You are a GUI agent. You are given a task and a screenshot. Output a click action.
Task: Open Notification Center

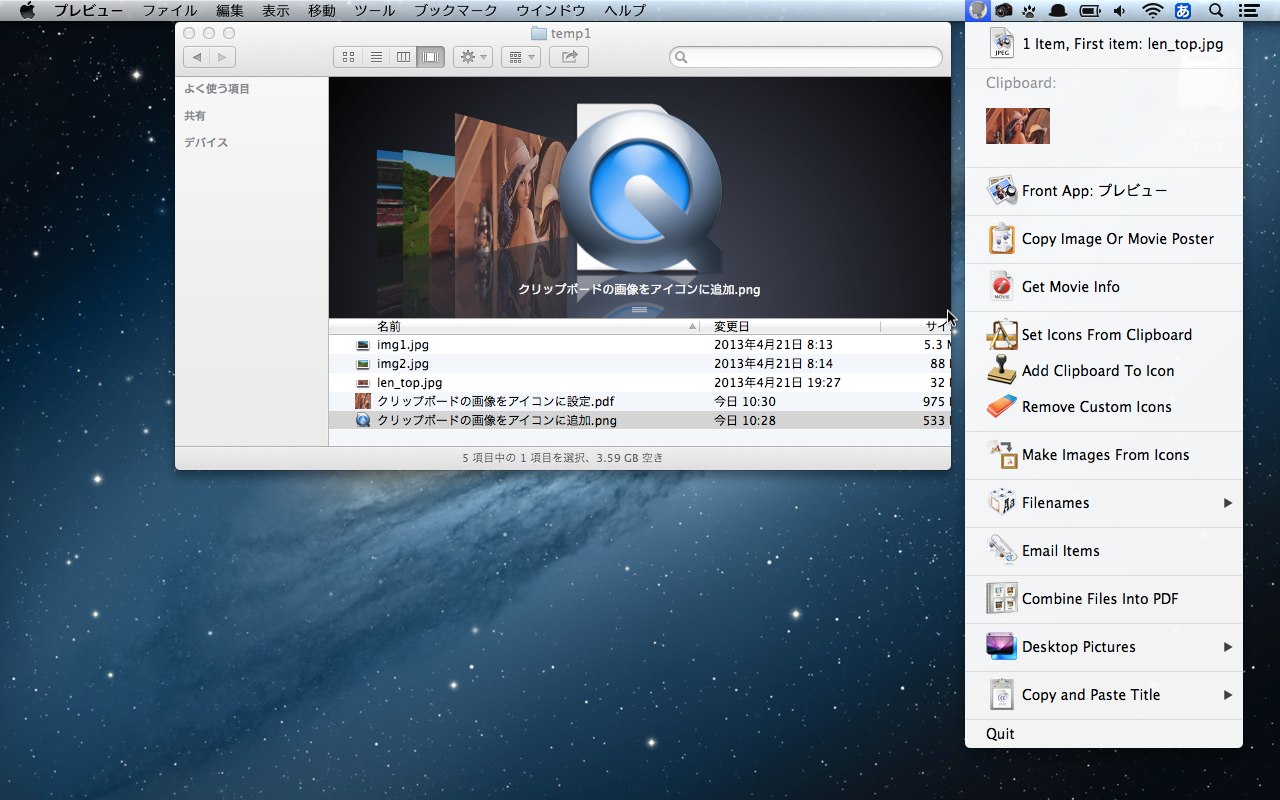click(1248, 11)
